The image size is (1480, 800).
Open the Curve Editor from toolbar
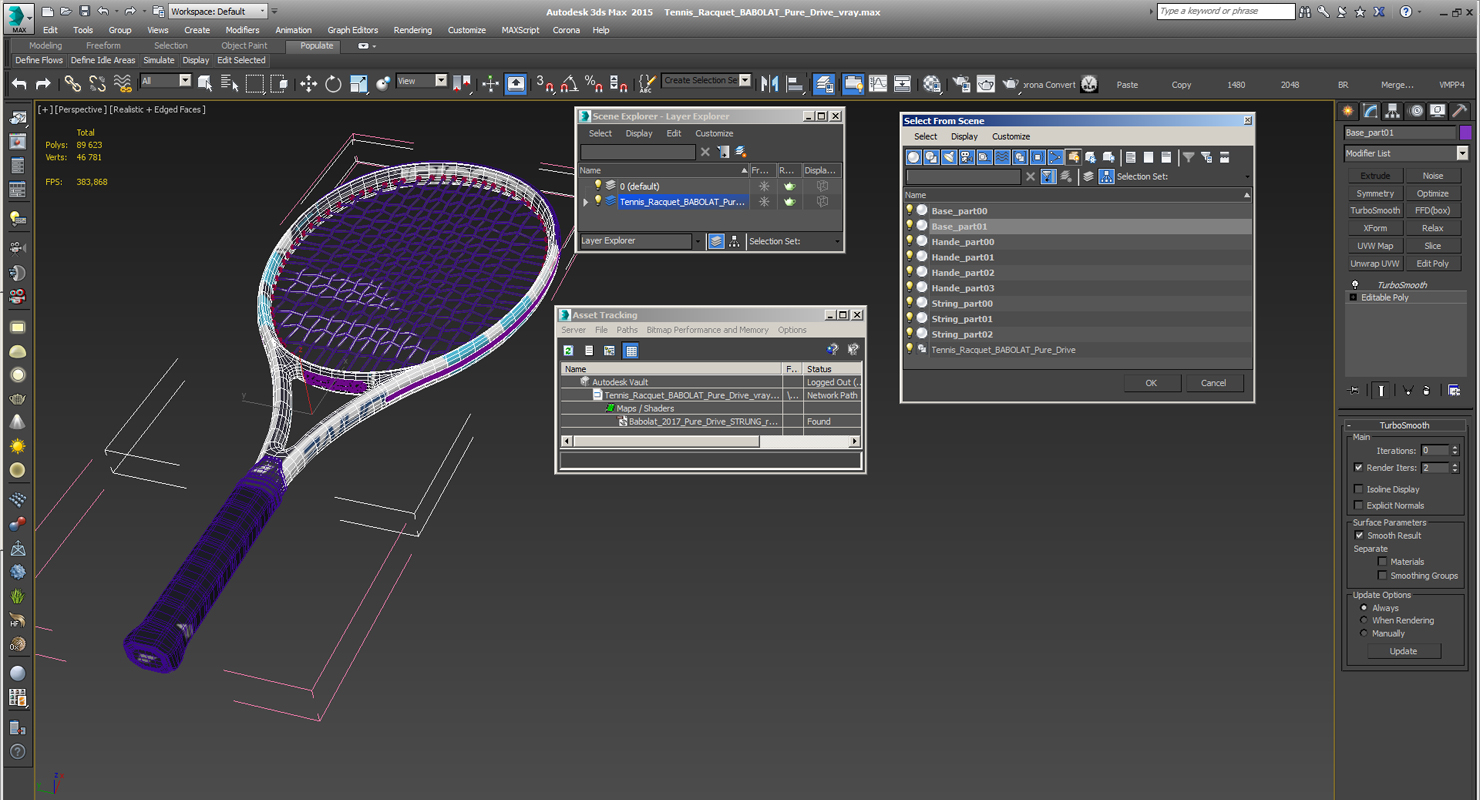tap(878, 84)
